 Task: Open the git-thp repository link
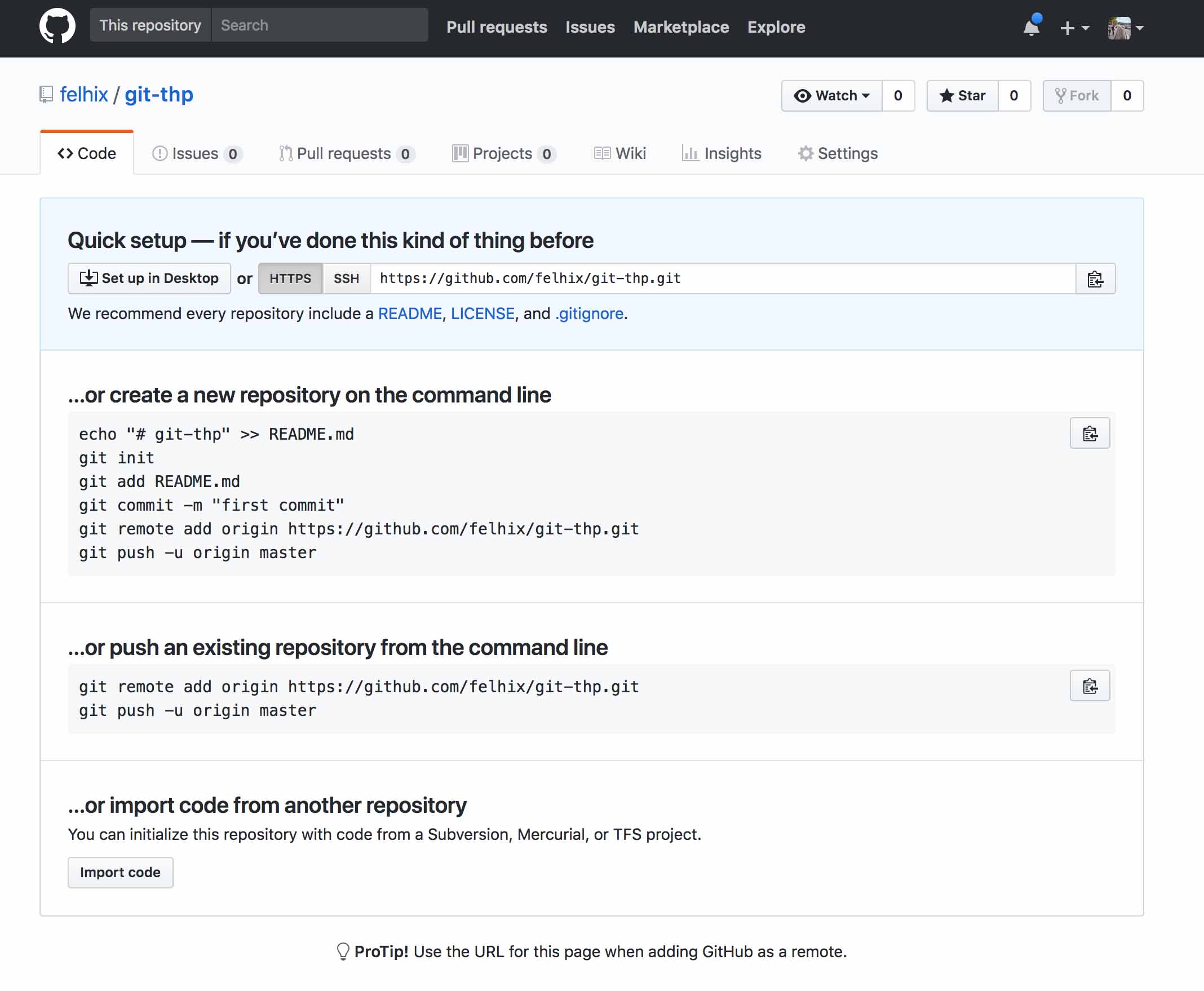[x=159, y=94]
